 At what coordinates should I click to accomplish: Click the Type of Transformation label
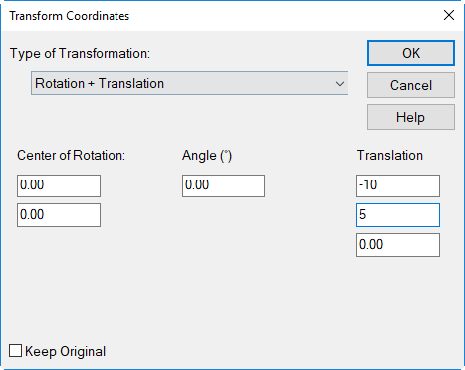point(80,53)
